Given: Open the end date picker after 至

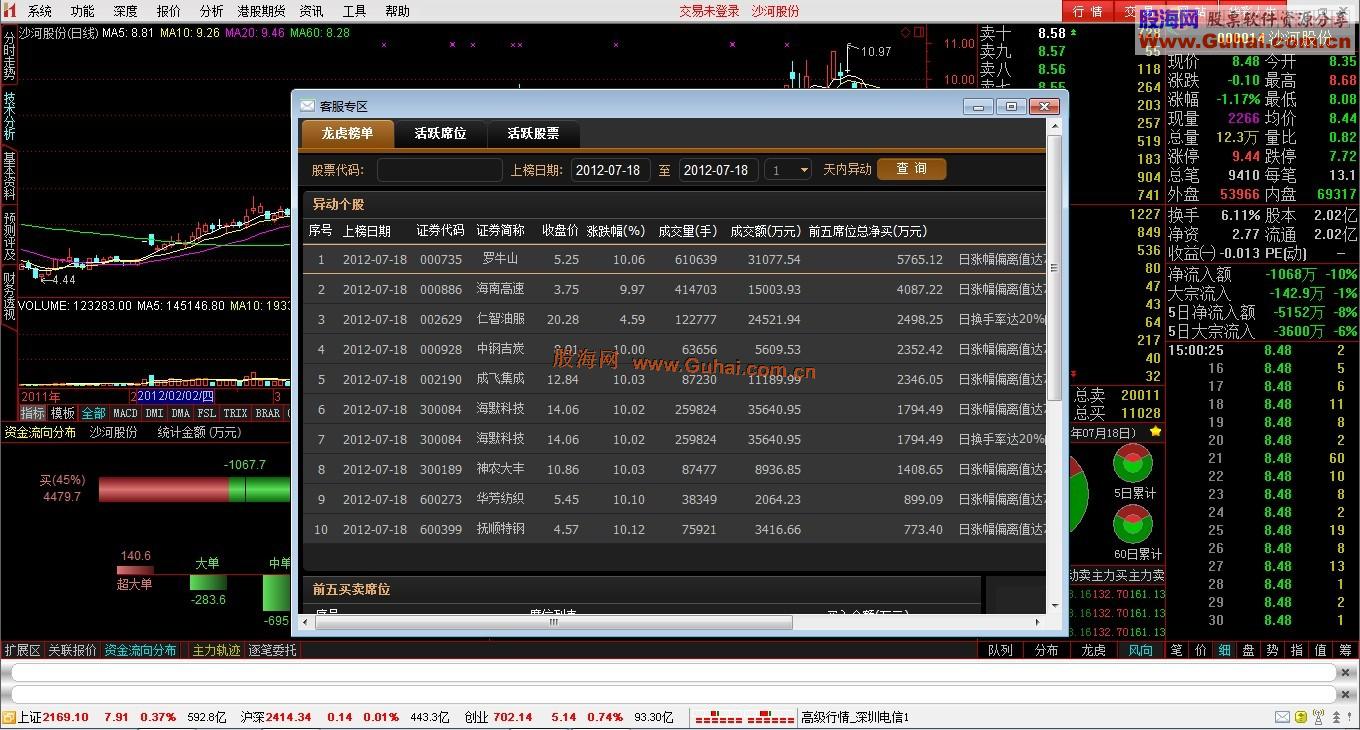Looking at the screenshot, I should tap(719, 170).
